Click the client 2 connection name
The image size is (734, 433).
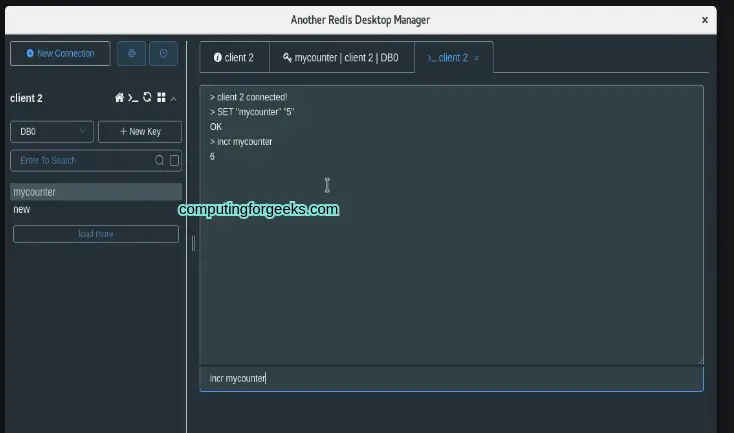[26, 98]
